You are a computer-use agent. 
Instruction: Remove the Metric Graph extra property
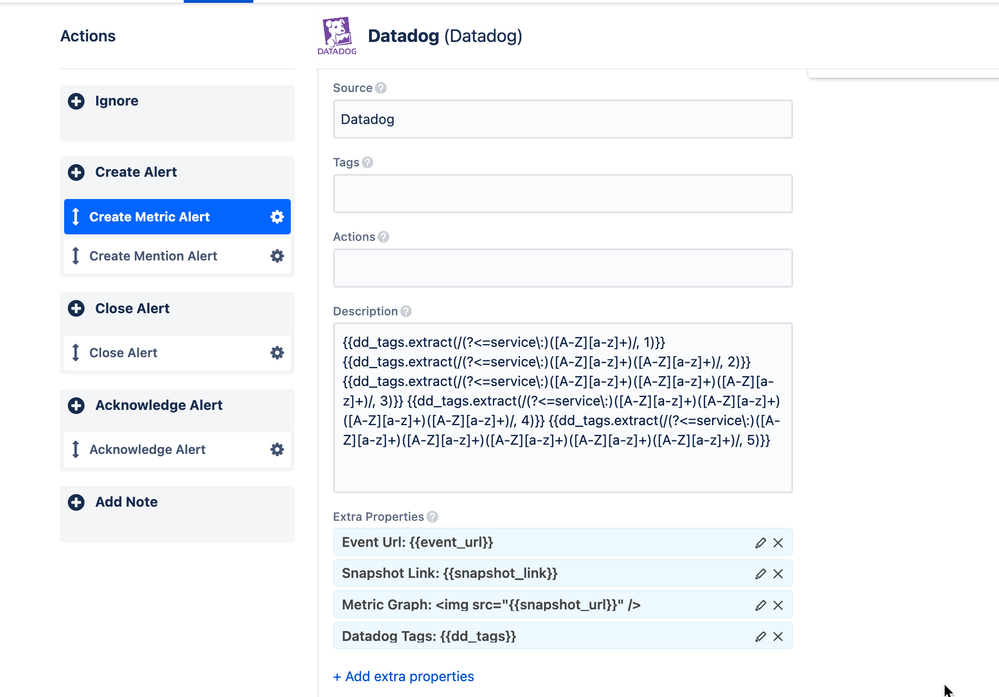778,605
